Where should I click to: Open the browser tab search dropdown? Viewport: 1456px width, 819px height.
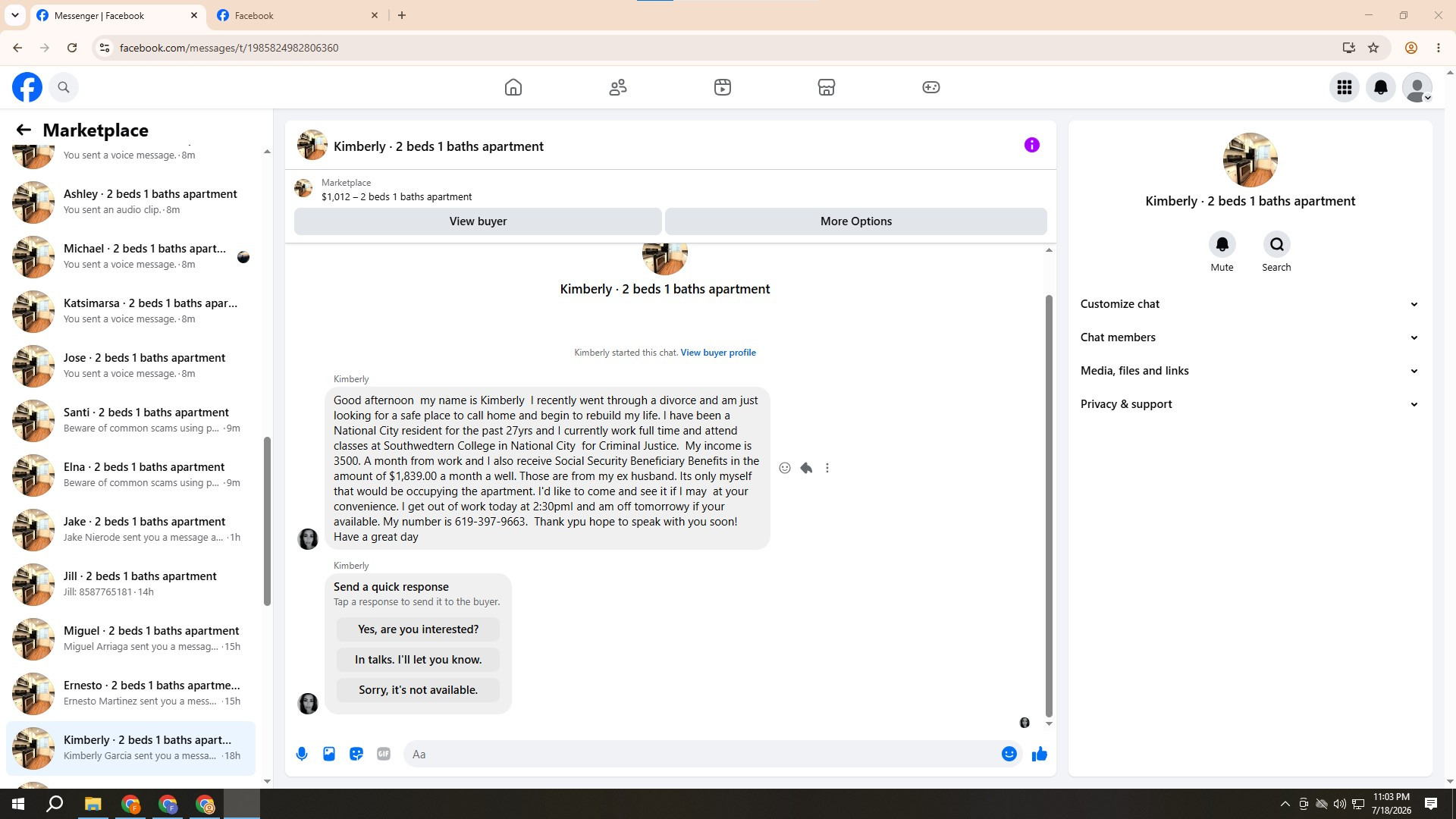[15, 15]
